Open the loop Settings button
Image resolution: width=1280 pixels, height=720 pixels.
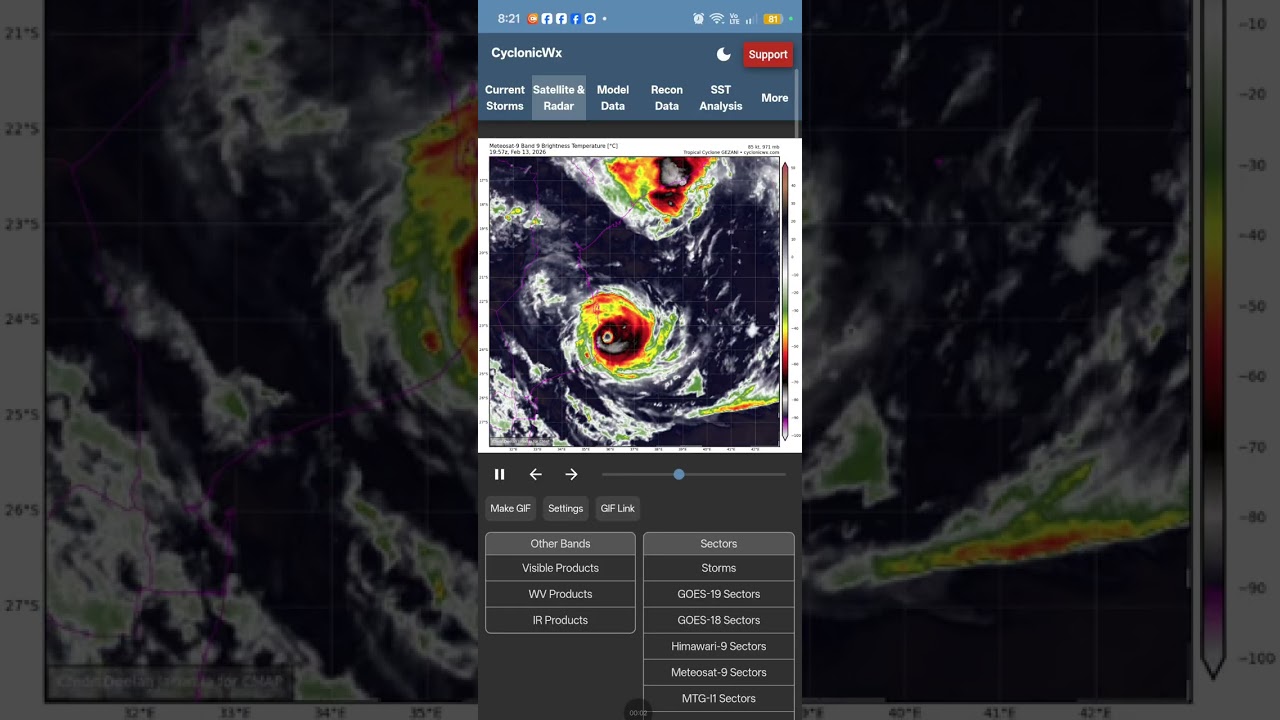coord(565,508)
